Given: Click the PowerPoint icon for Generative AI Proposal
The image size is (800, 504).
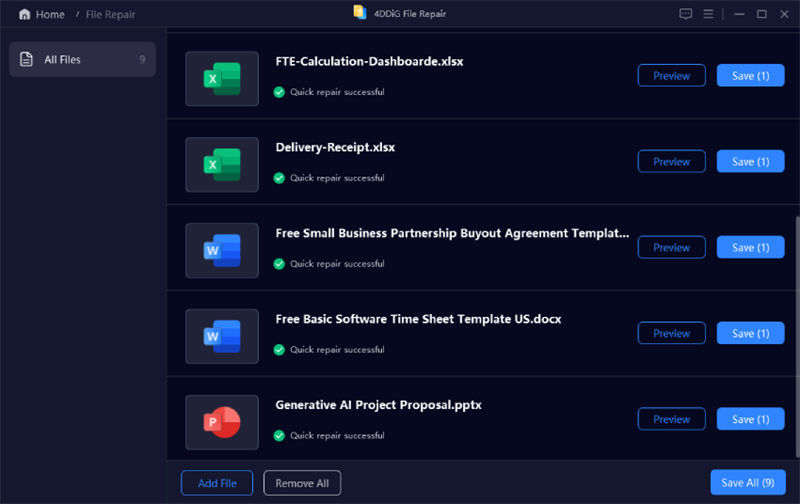Looking at the screenshot, I should (222, 423).
